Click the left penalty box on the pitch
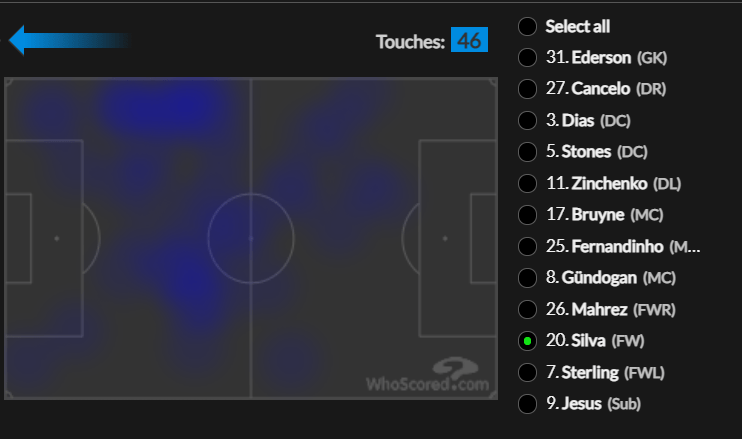The width and height of the screenshot is (742, 439). pos(44,238)
